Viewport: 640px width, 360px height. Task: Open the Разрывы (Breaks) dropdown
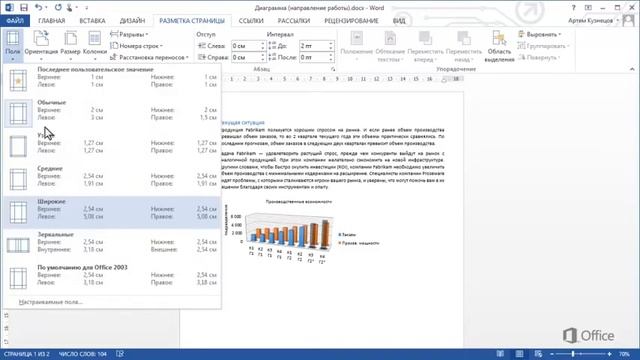pos(129,34)
